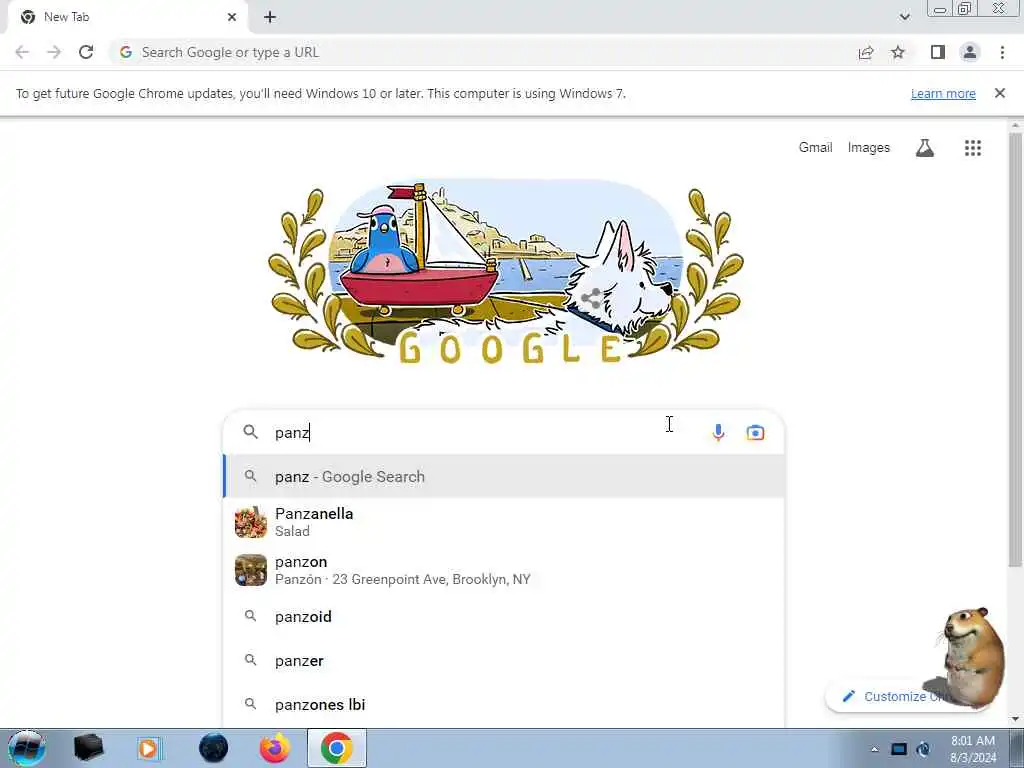Show hidden tray icons arrow
The width and height of the screenshot is (1024, 768).
874,750
